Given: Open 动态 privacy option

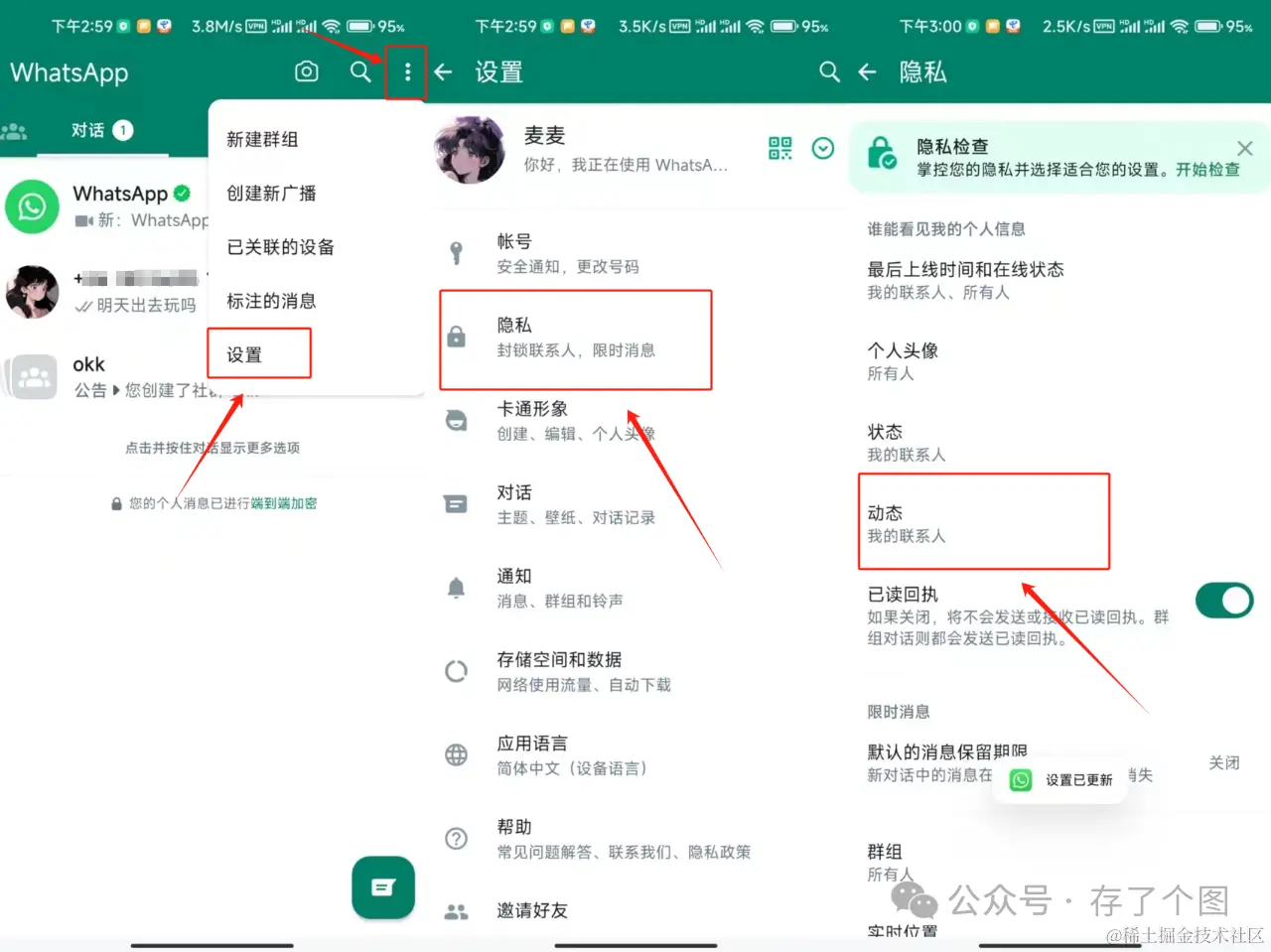Looking at the screenshot, I should (1059, 523).
